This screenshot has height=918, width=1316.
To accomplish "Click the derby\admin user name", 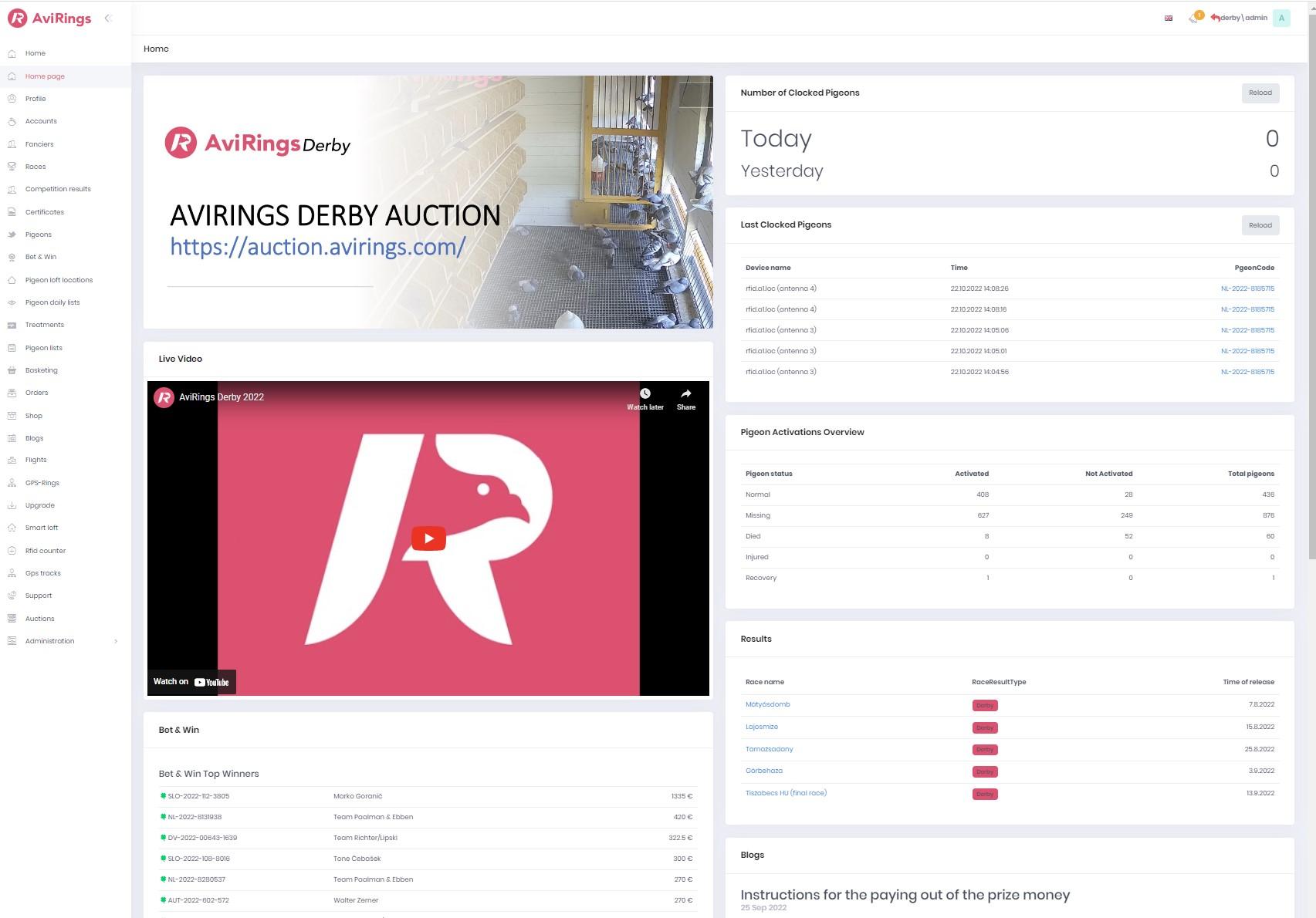I will [x=1243, y=18].
